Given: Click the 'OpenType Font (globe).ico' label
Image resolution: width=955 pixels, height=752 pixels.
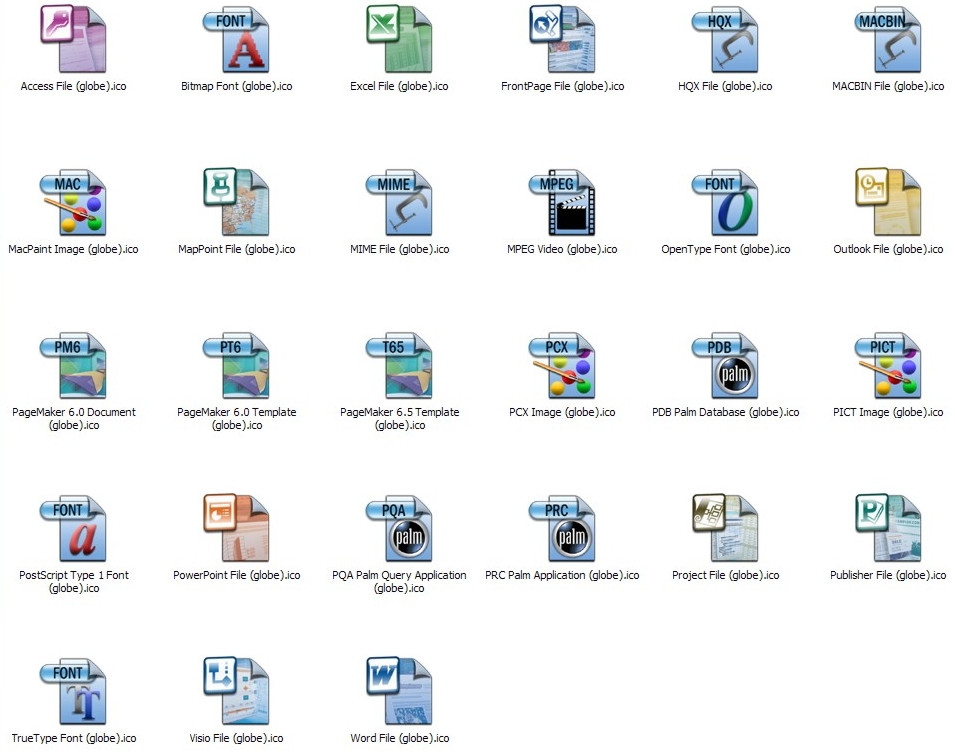Looking at the screenshot, I should point(725,250).
